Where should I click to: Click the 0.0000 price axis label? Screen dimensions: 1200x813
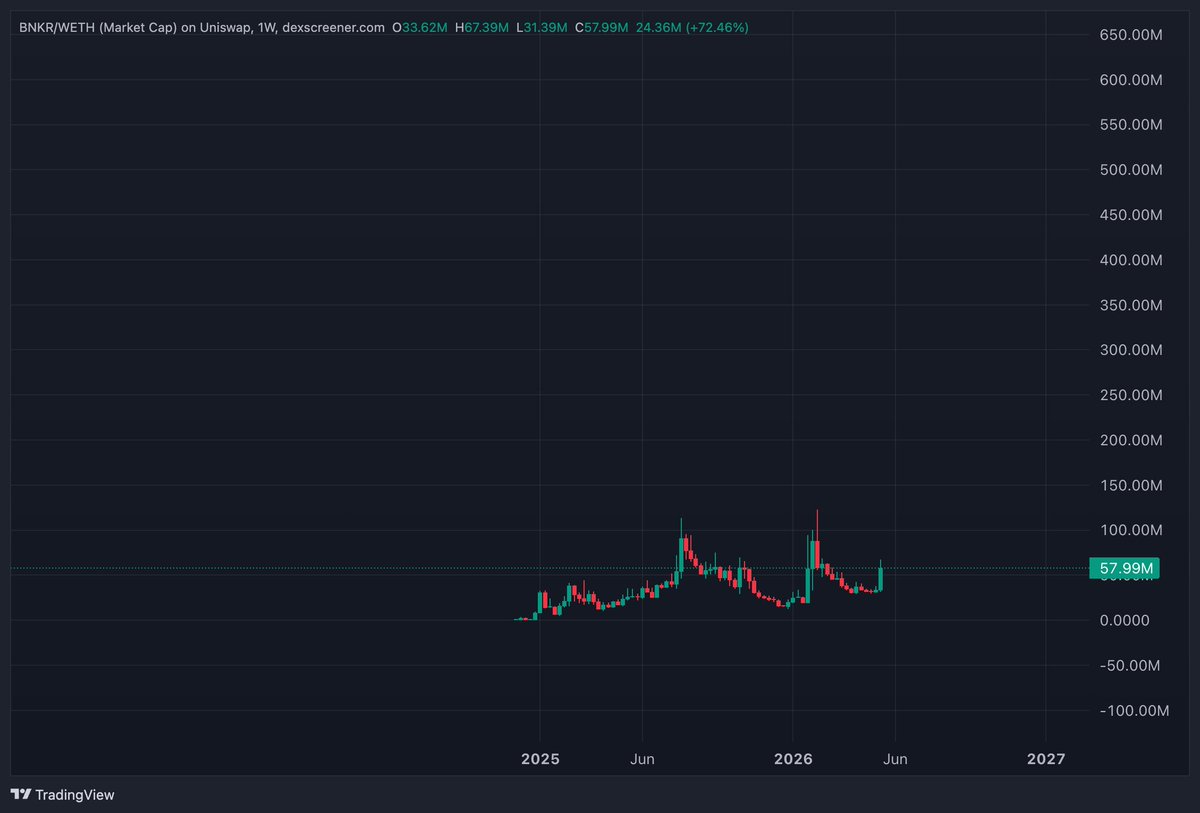pos(1124,620)
